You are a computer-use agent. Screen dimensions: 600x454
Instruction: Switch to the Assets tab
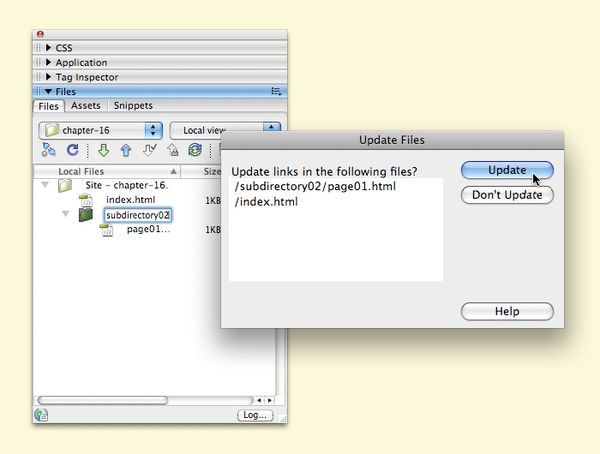pyautogui.click(x=86, y=105)
